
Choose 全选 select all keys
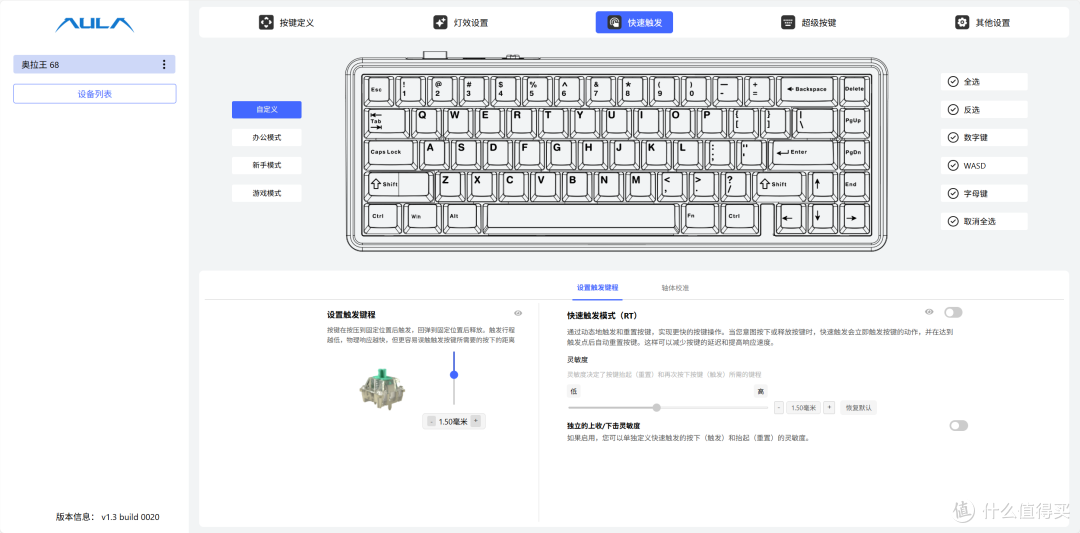click(x=984, y=81)
